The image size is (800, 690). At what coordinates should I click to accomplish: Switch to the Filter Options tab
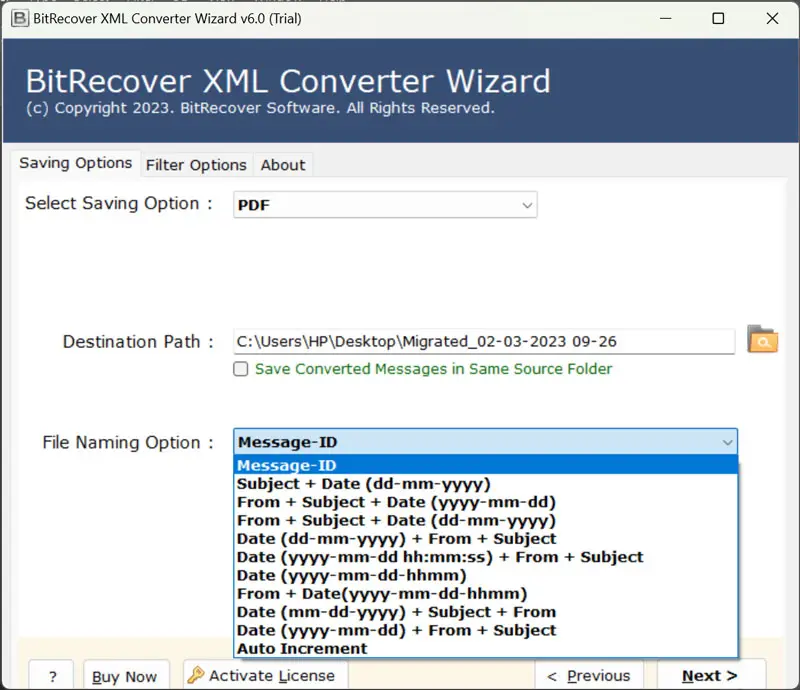(x=196, y=164)
